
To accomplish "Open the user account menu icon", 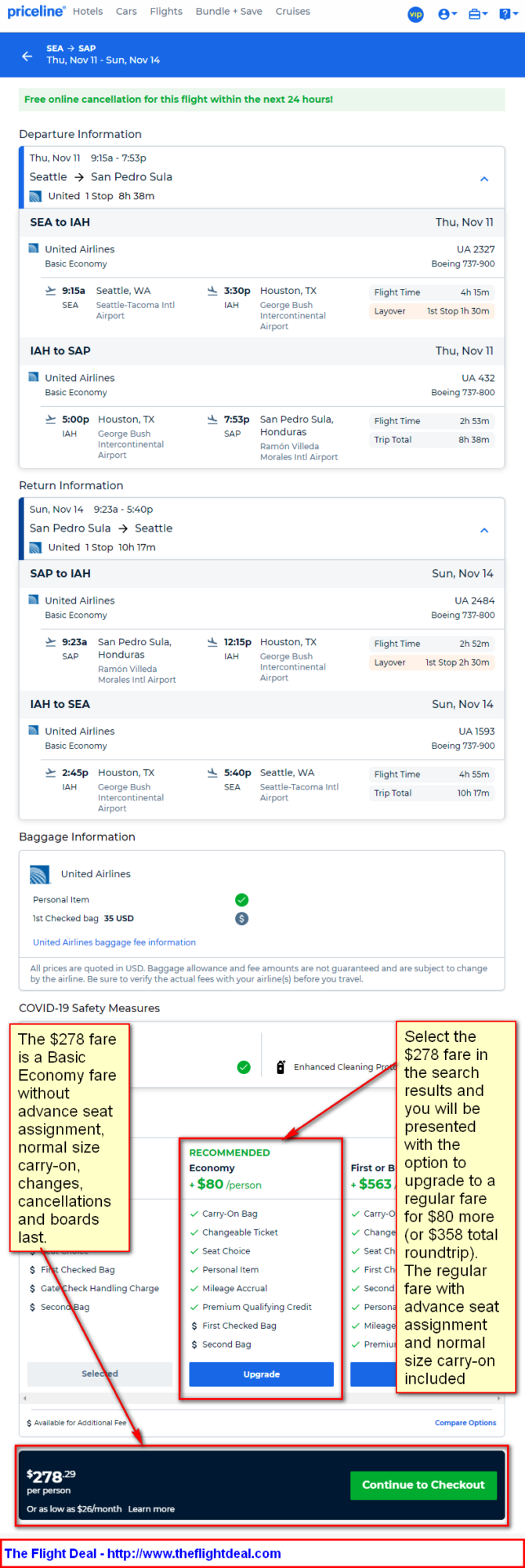I will pyautogui.click(x=447, y=13).
